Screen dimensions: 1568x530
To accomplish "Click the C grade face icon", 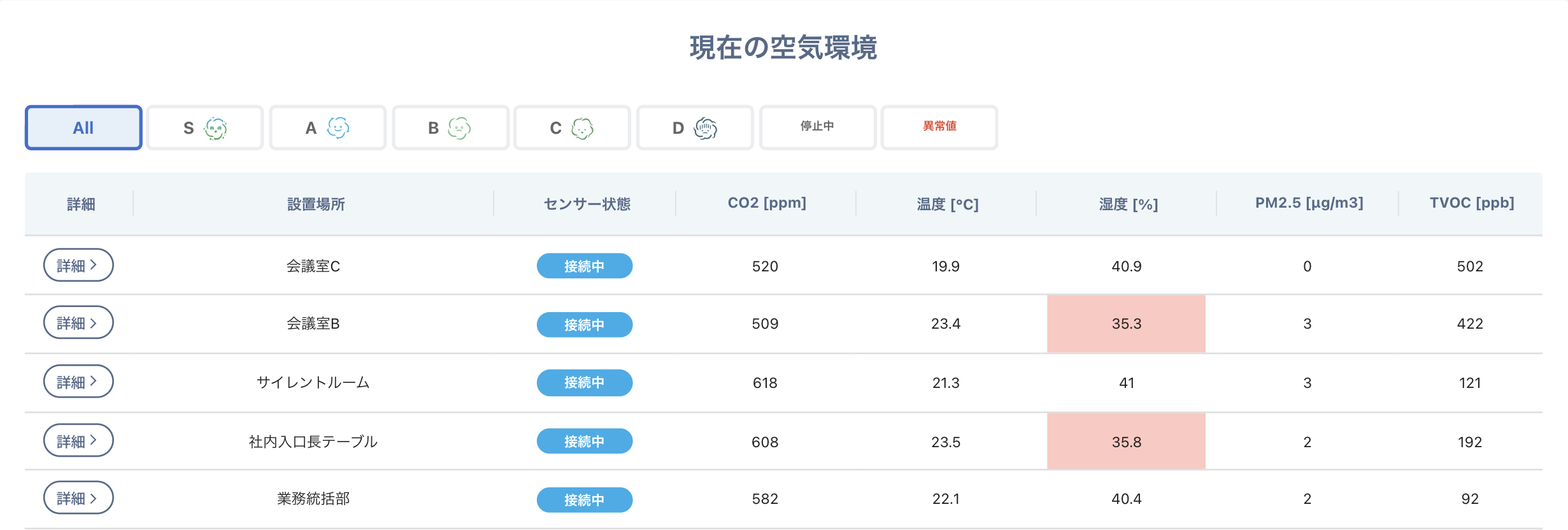I will coord(582,129).
